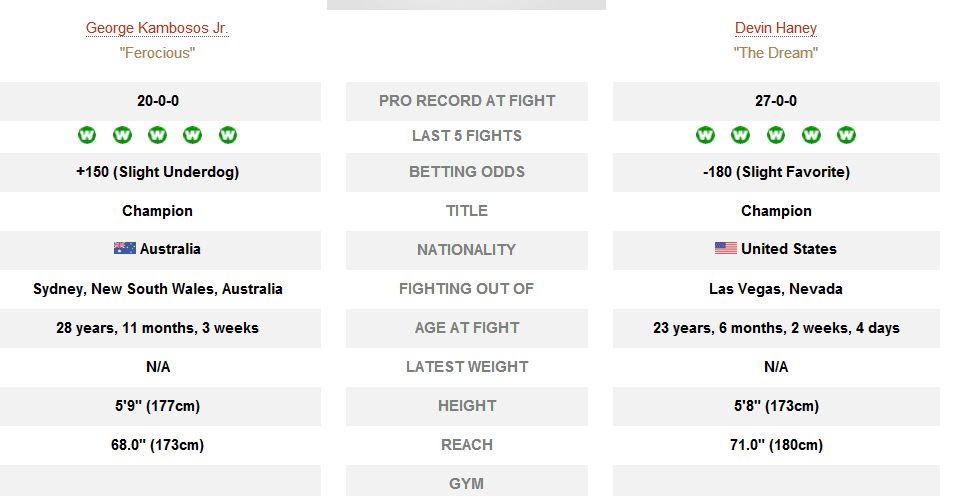Viewport: 954px width, 496px height.
Task: Click Haney's fourth win icon
Action: click(x=811, y=135)
